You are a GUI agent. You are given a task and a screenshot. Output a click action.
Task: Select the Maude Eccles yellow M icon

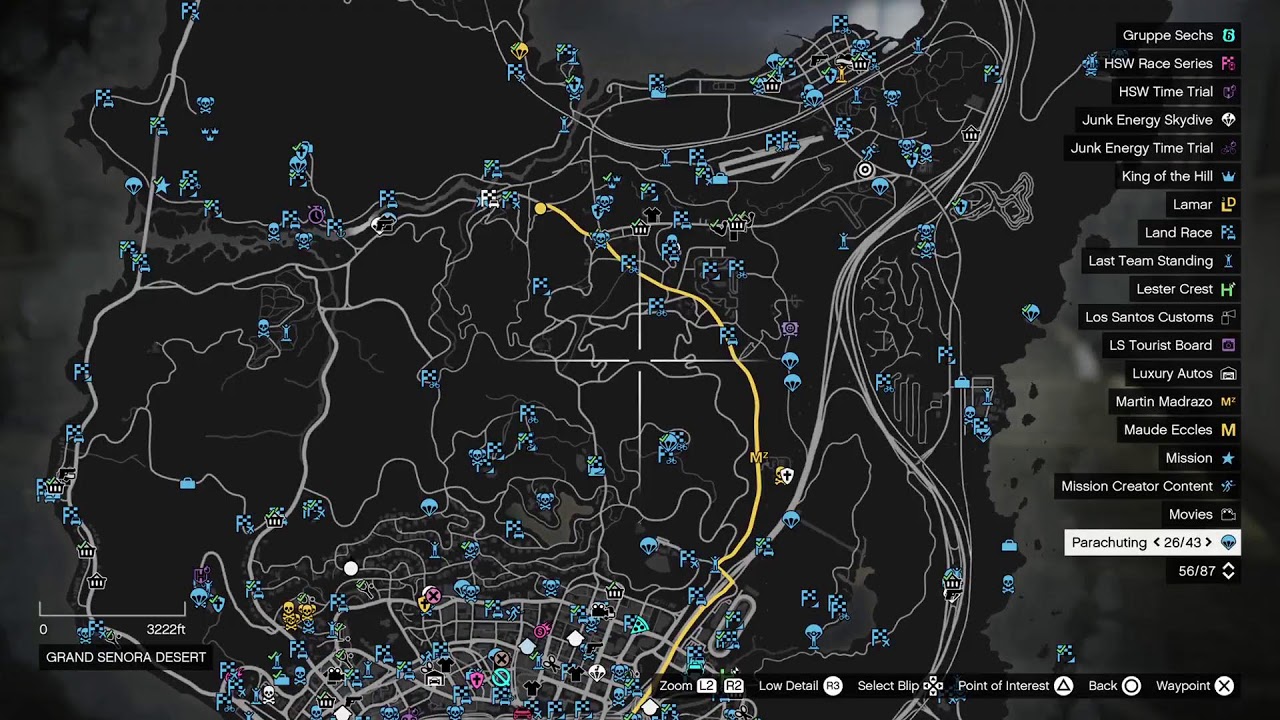pyautogui.click(x=1229, y=430)
